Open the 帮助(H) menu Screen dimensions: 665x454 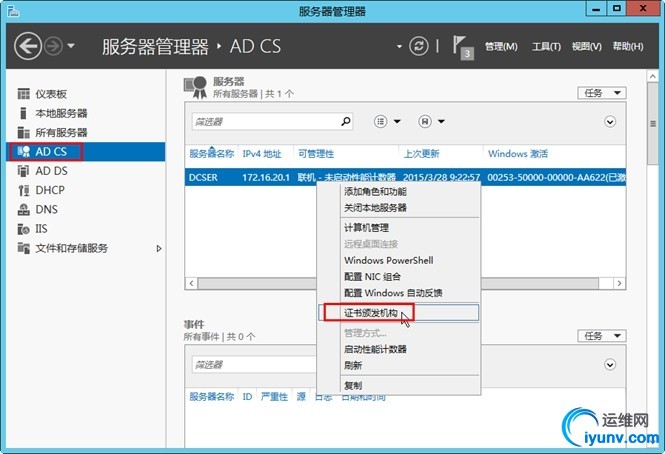628,46
